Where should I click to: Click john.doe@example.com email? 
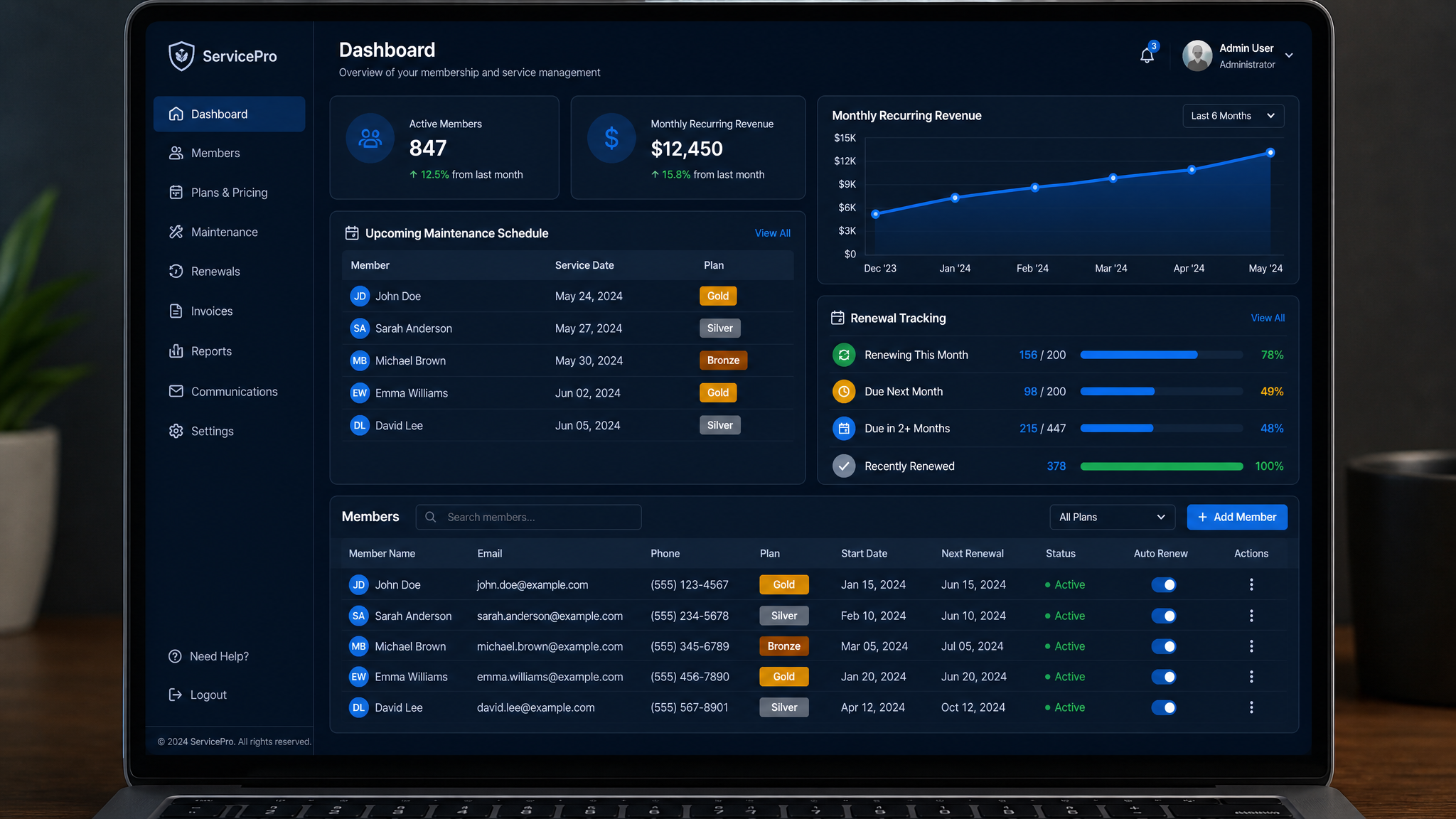point(532,585)
